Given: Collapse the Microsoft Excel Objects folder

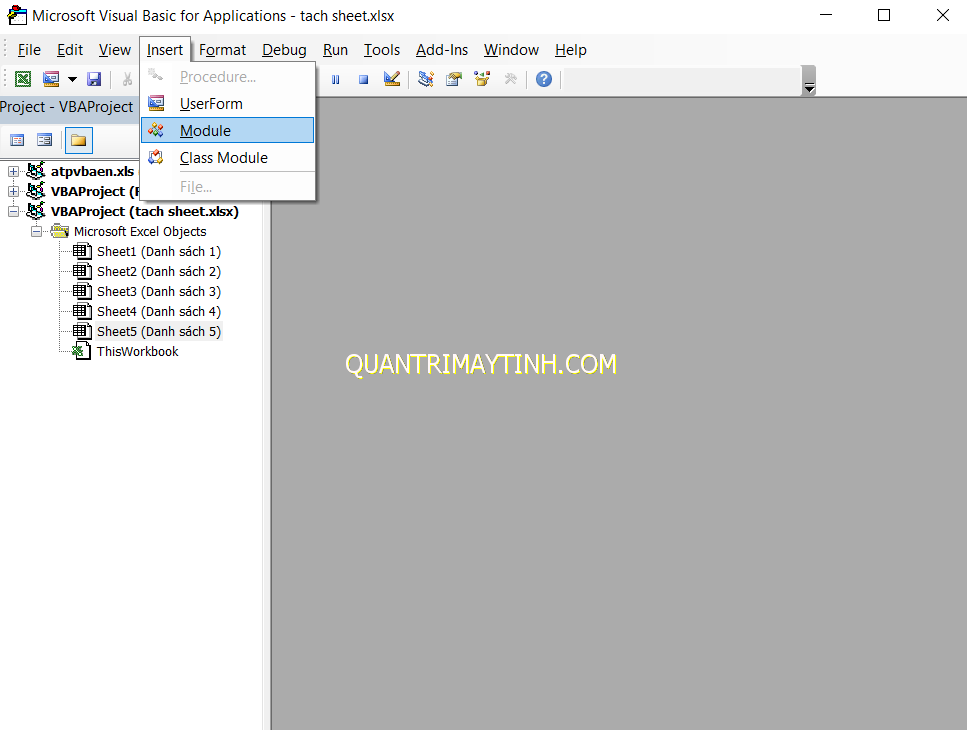Looking at the screenshot, I should pos(36,232).
